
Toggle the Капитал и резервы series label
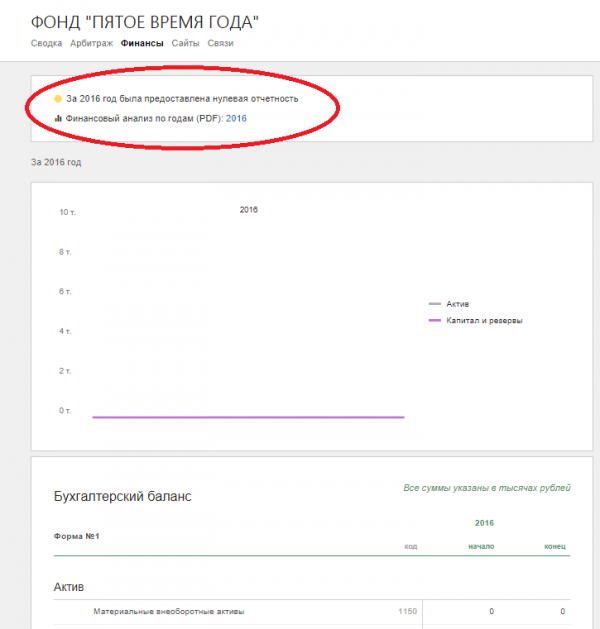(485, 320)
